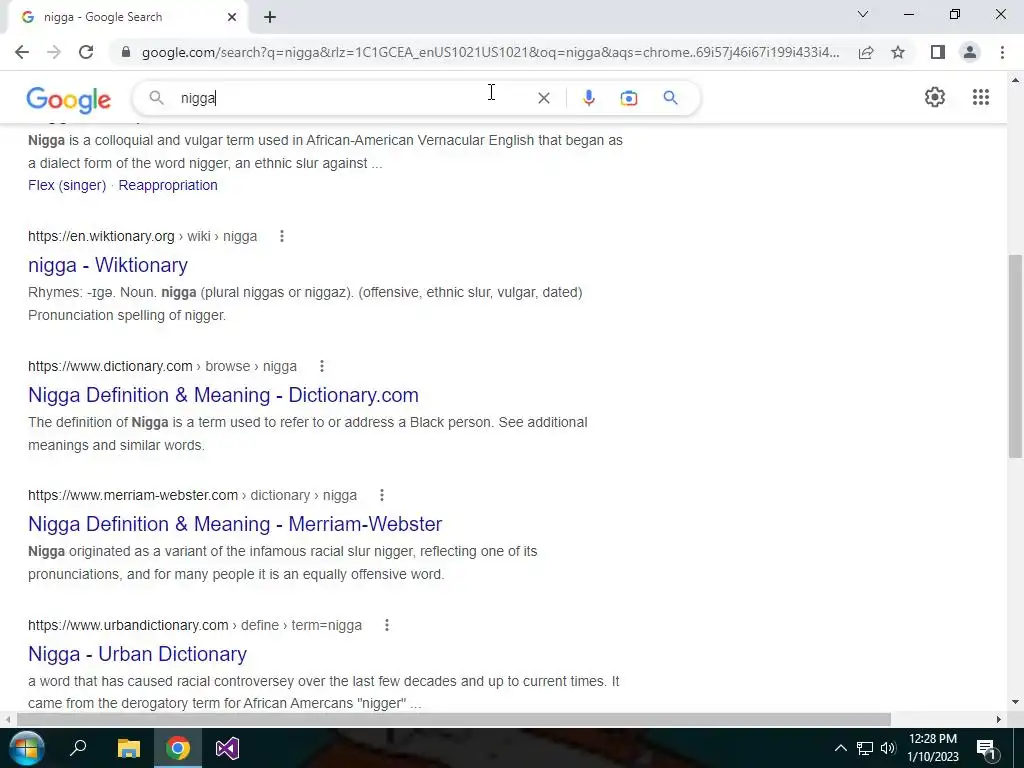This screenshot has width=1024, height=768.
Task: Click the en.wiktionary.org URL breadcrumb
Action: [x=142, y=236]
